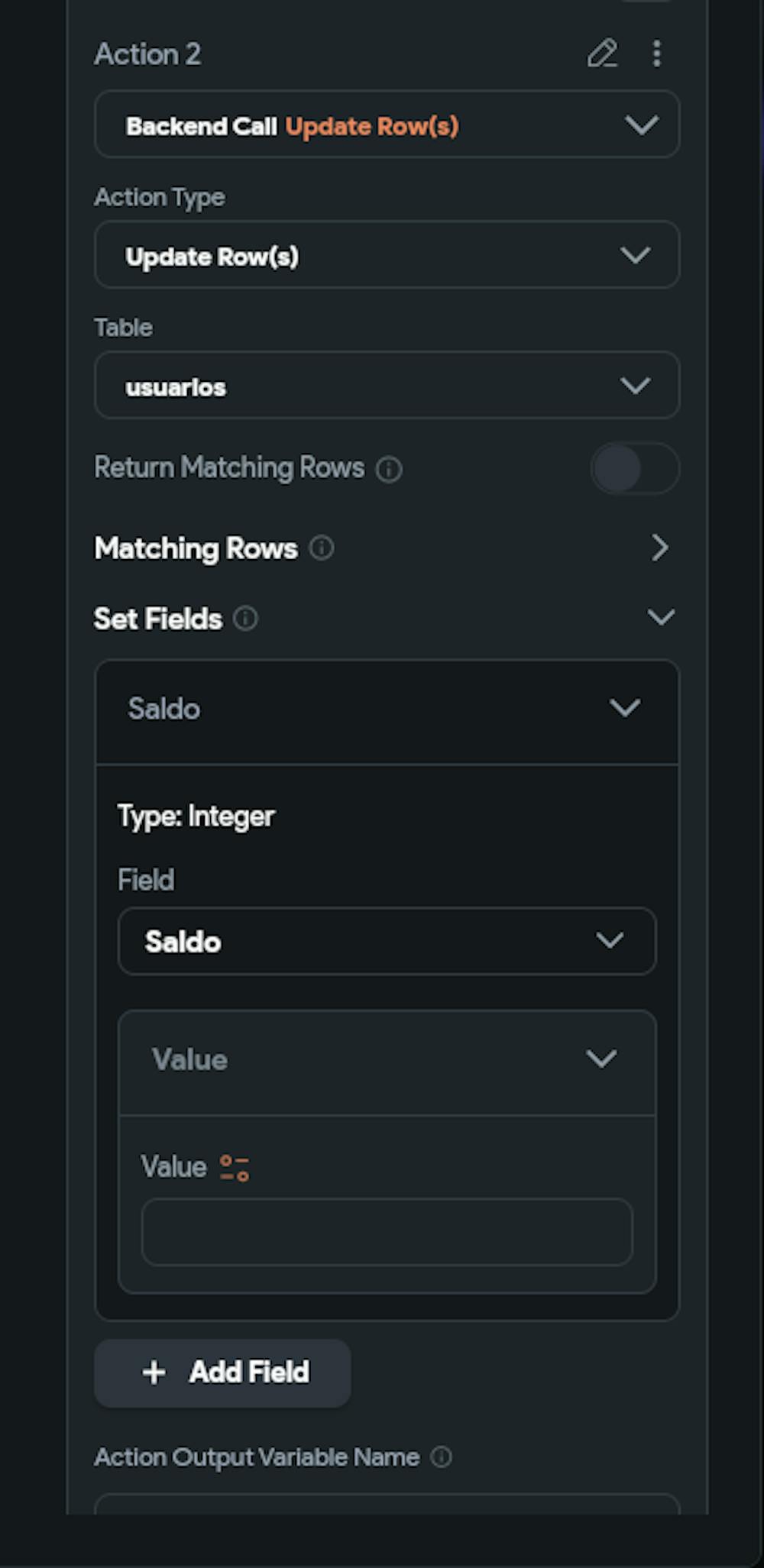Open the Field dropdown showing Saldo
This screenshot has height=1568, width=764.
[x=387, y=941]
